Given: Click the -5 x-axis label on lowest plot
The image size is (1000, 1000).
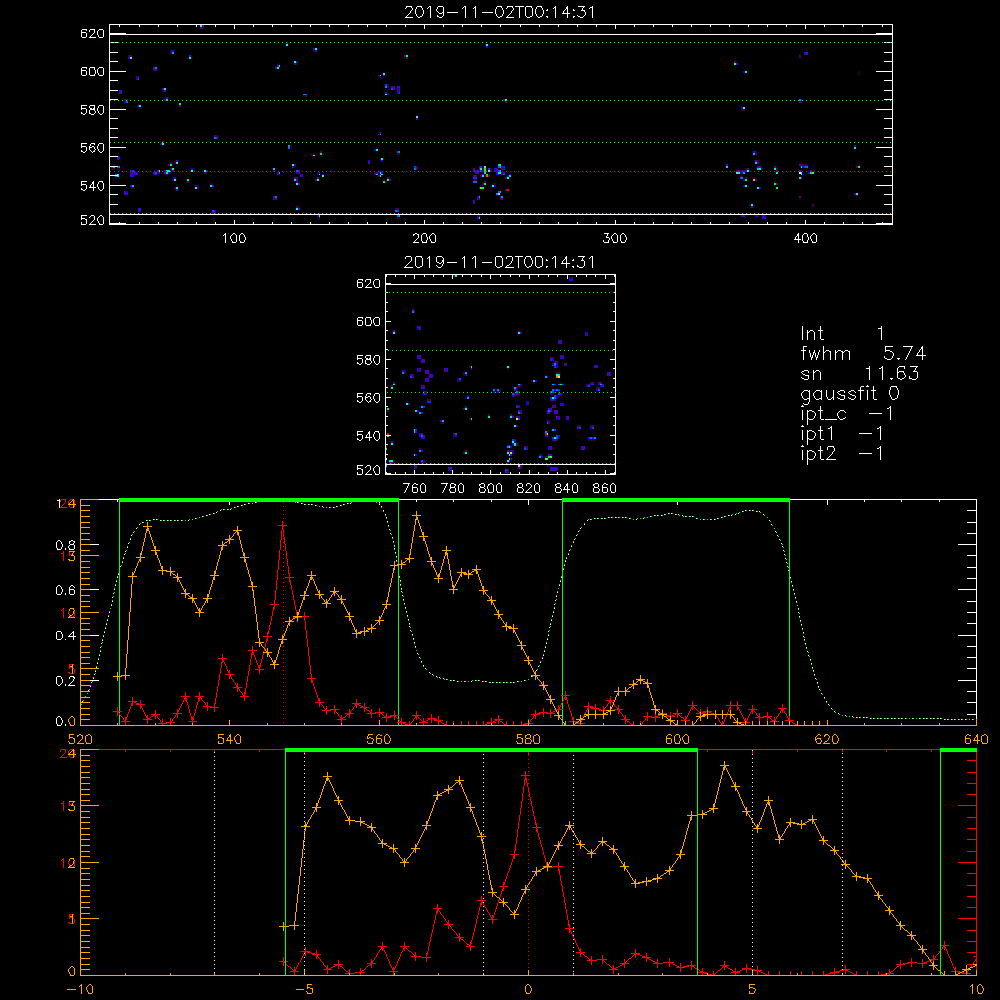Looking at the screenshot, I should point(305,990).
